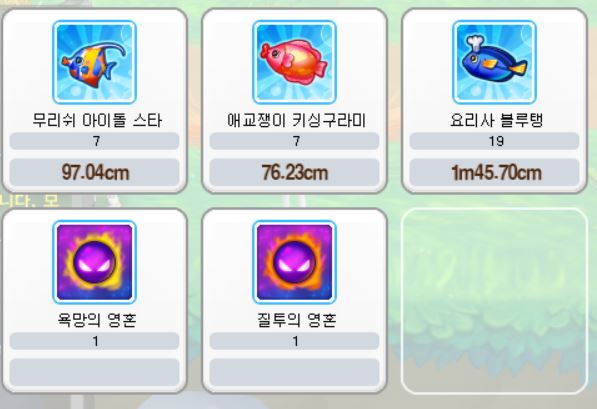
Task: Click the 질투의 영혼 name text
Action: click(296, 320)
